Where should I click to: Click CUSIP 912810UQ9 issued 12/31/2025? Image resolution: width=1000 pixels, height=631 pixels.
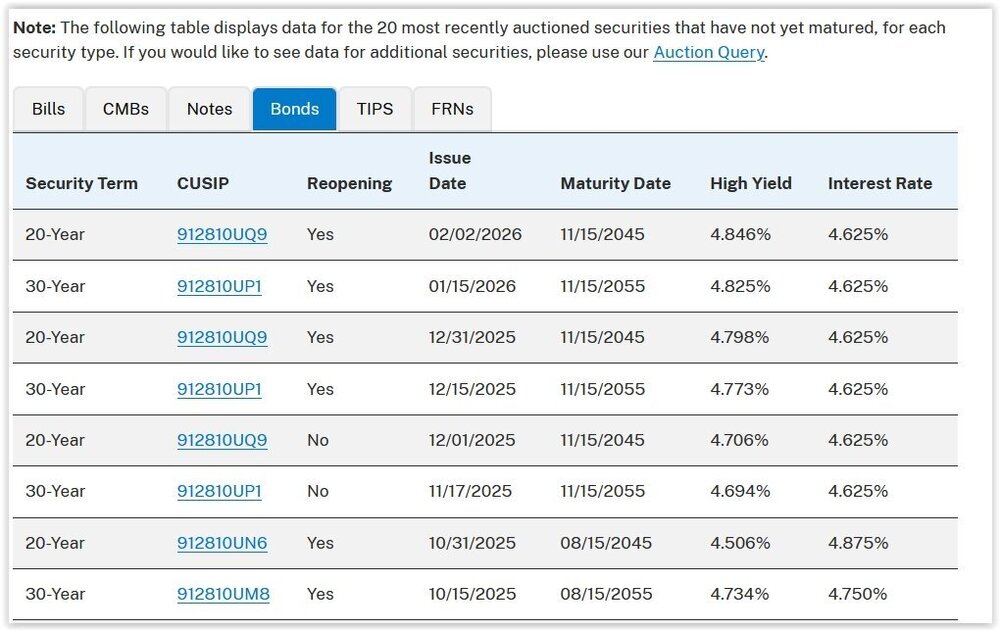point(222,337)
